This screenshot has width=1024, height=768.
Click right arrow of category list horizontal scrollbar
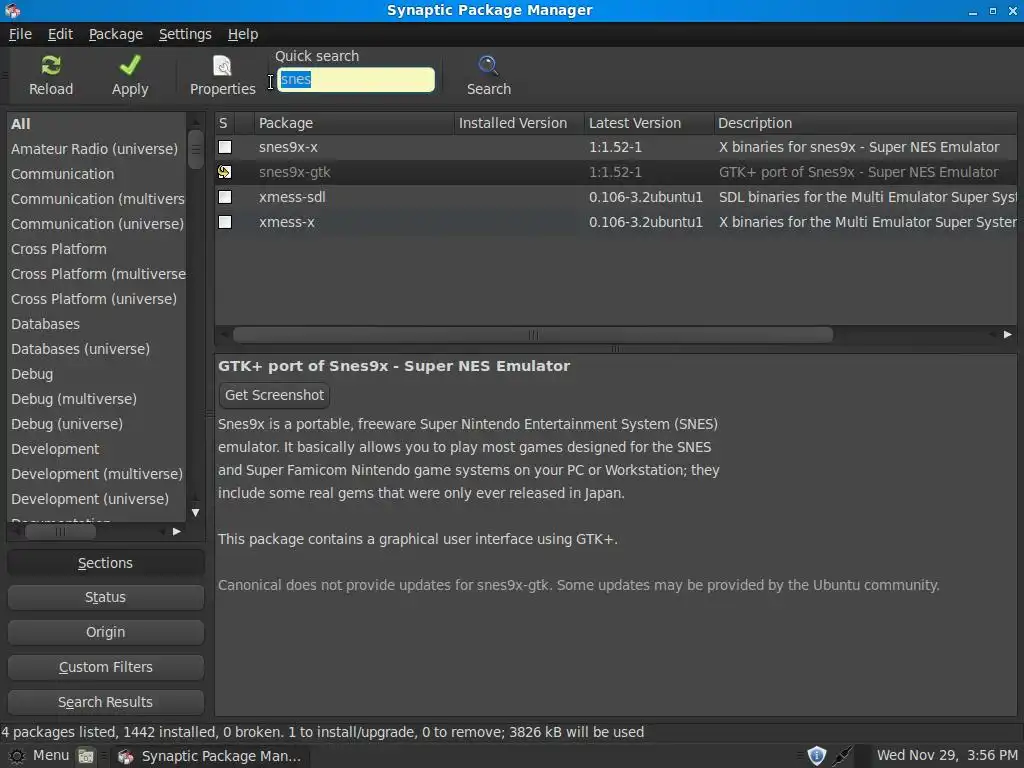pos(176,532)
